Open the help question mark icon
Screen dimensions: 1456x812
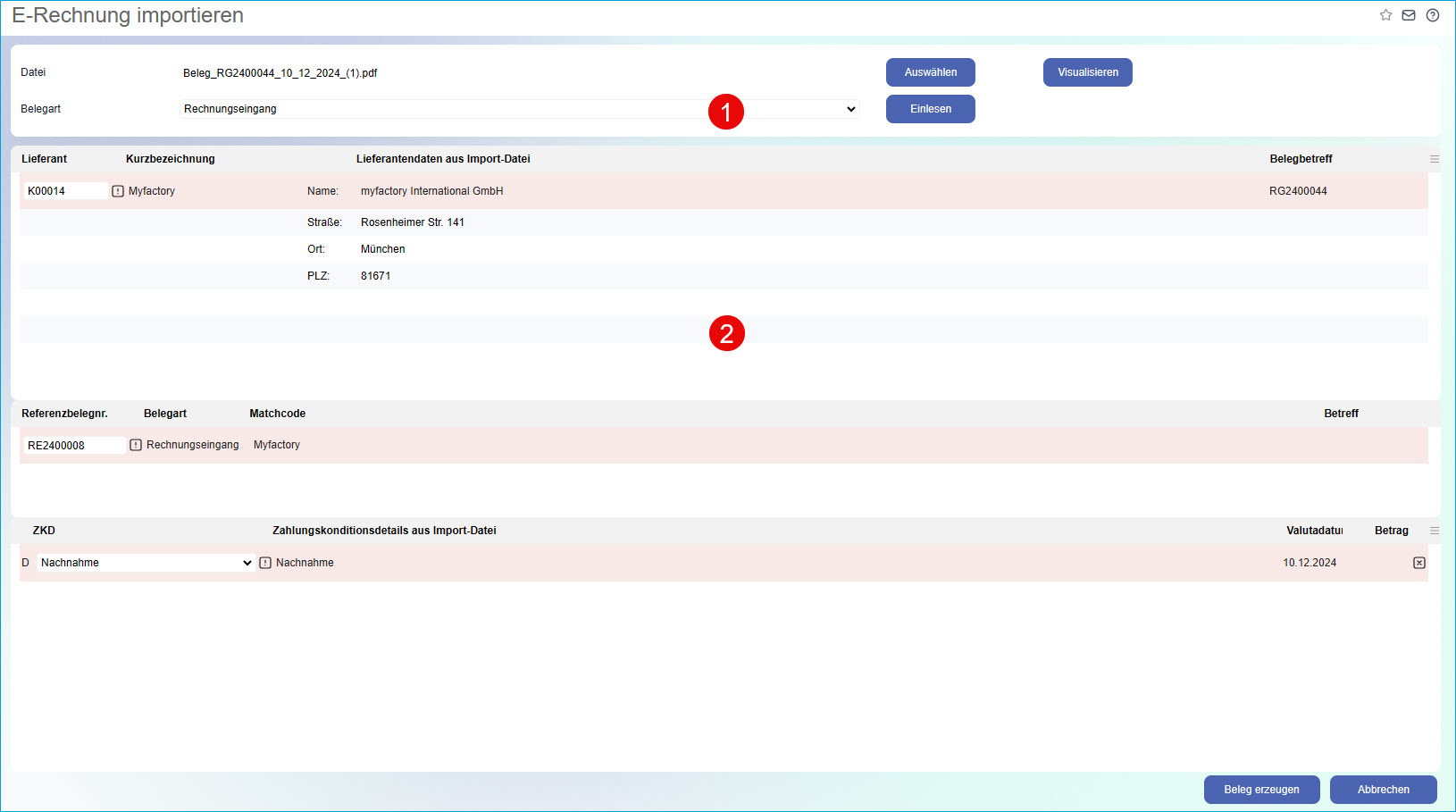click(x=1433, y=15)
